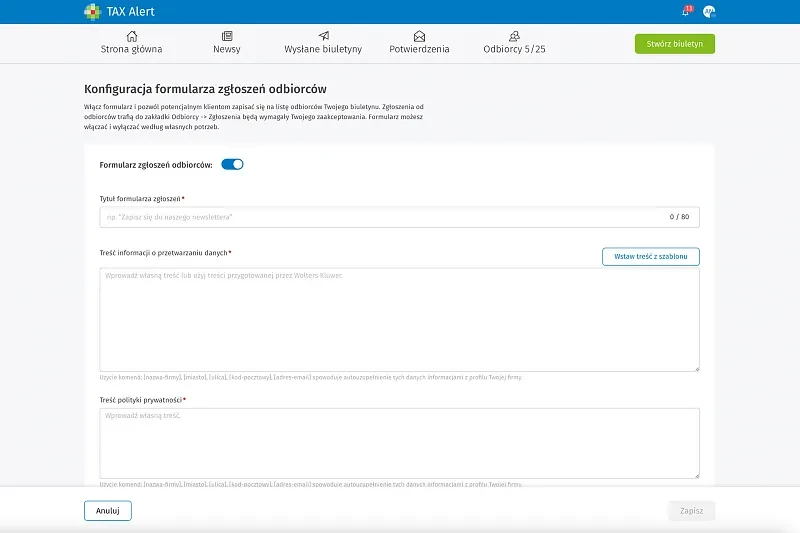Screen dimensions: 800x533
Task: Focus the Tytuł formularza zgłoszeń field
Action: [x=399, y=217]
